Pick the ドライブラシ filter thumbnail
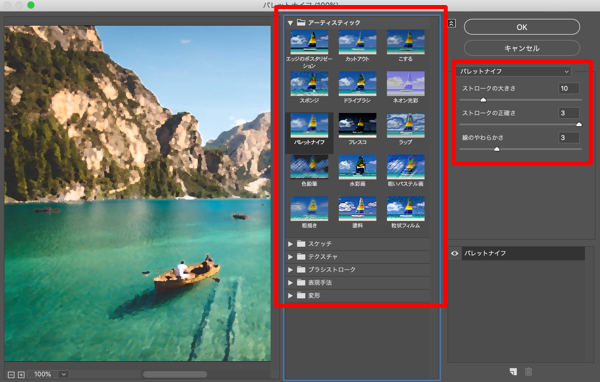The height and width of the screenshot is (382, 600). click(357, 83)
